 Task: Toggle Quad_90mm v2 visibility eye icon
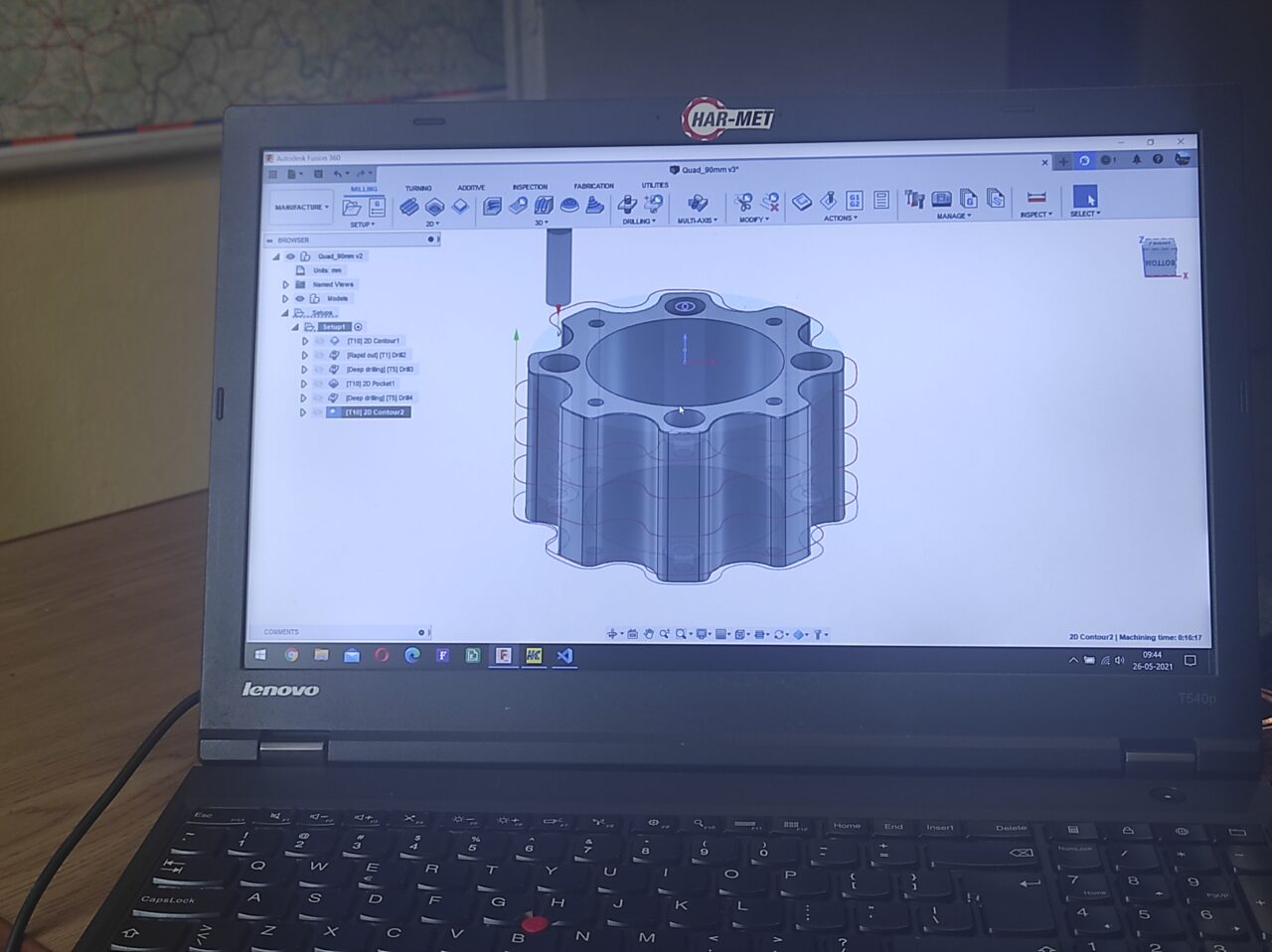click(x=289, y=255)
